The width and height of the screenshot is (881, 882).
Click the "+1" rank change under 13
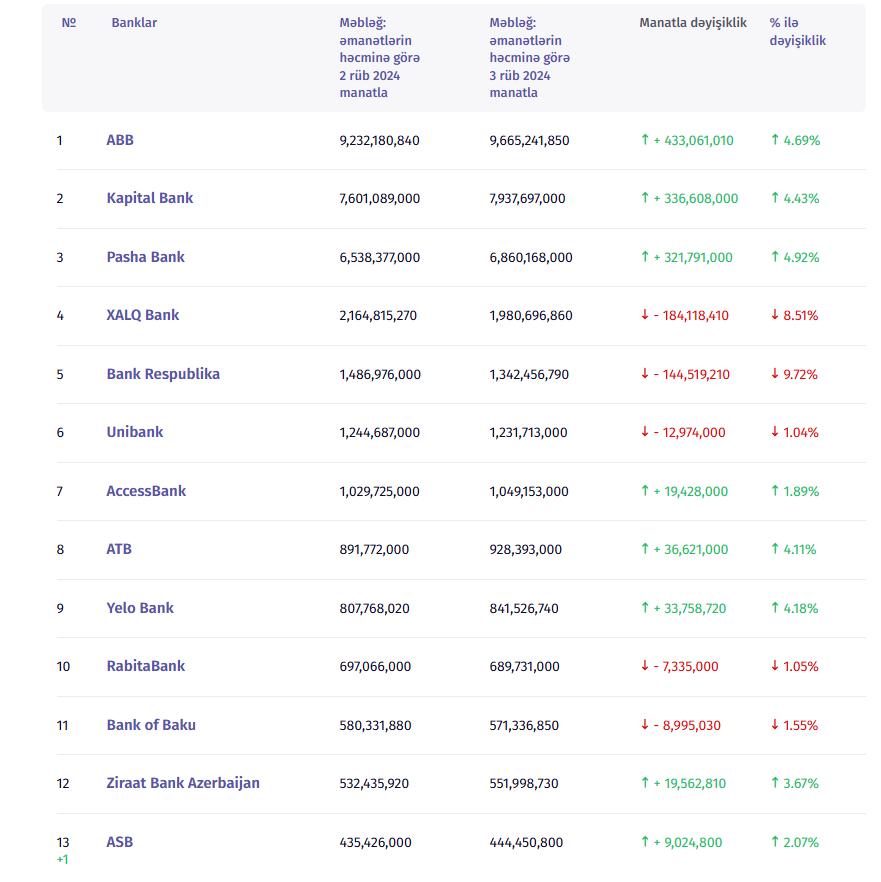pos(62,860)
